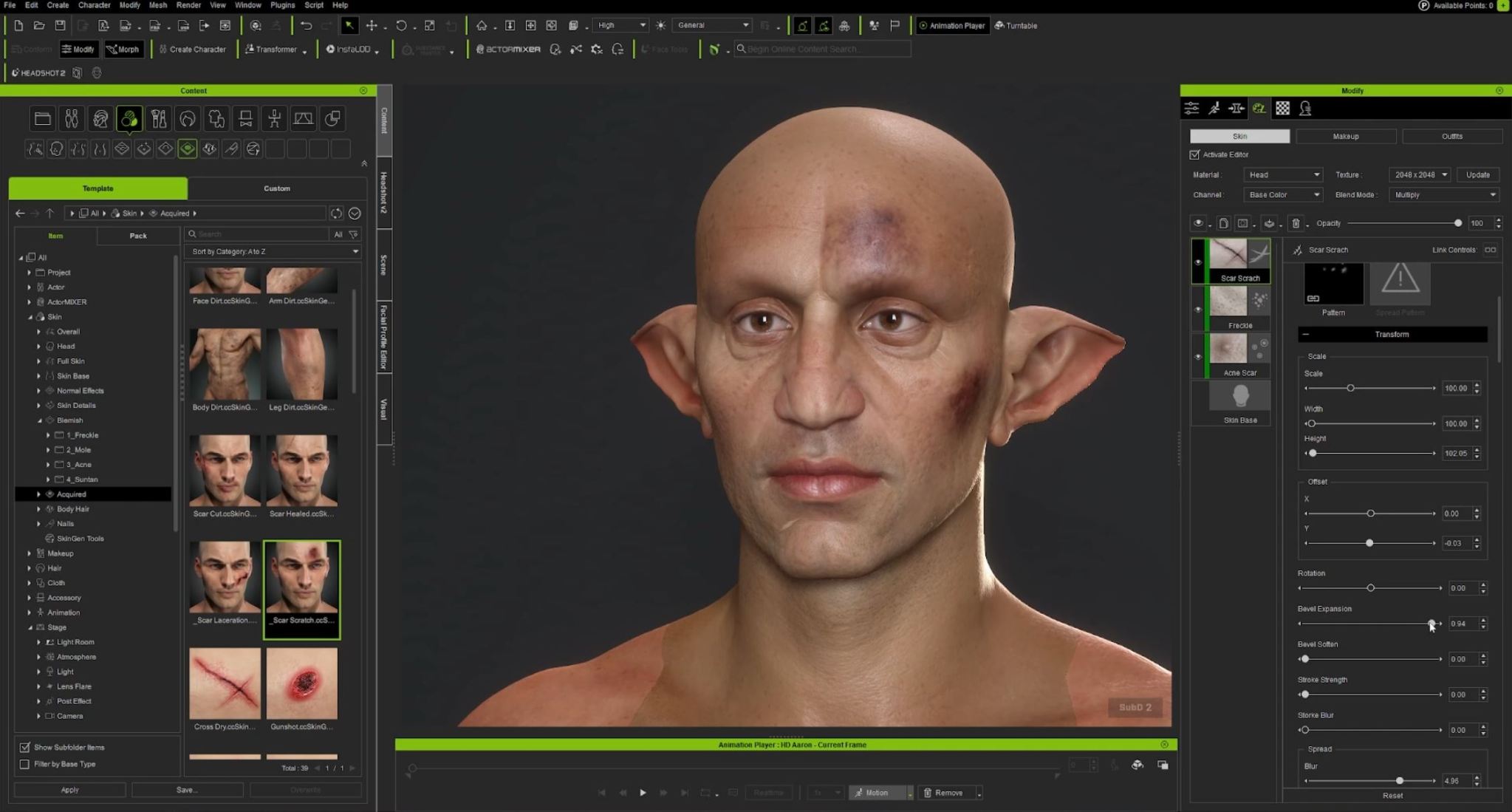This screenshot has height=812, width=1512.
Task: Open the Plugins menu
Action: [x=282, y=5]
